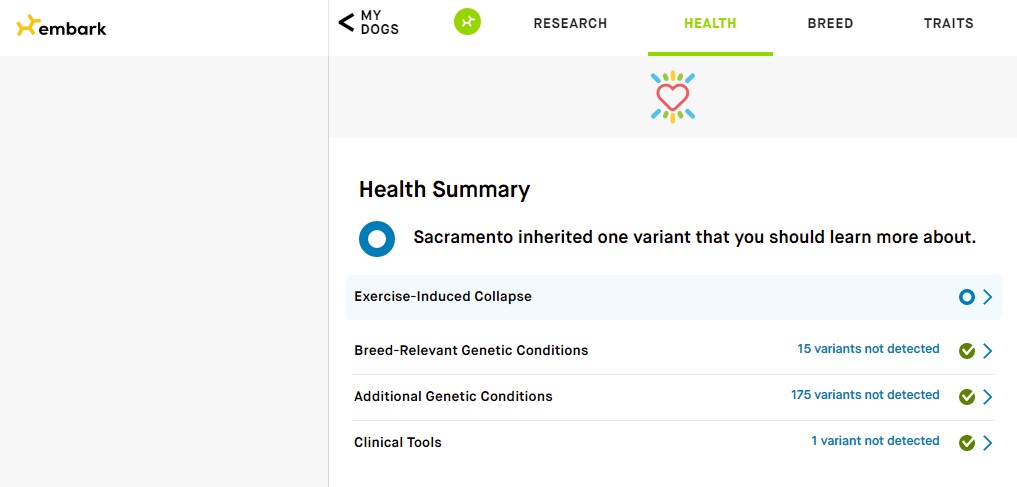Go to the Traits tab
1017x487 pixels.
click(x=948, y=24)
